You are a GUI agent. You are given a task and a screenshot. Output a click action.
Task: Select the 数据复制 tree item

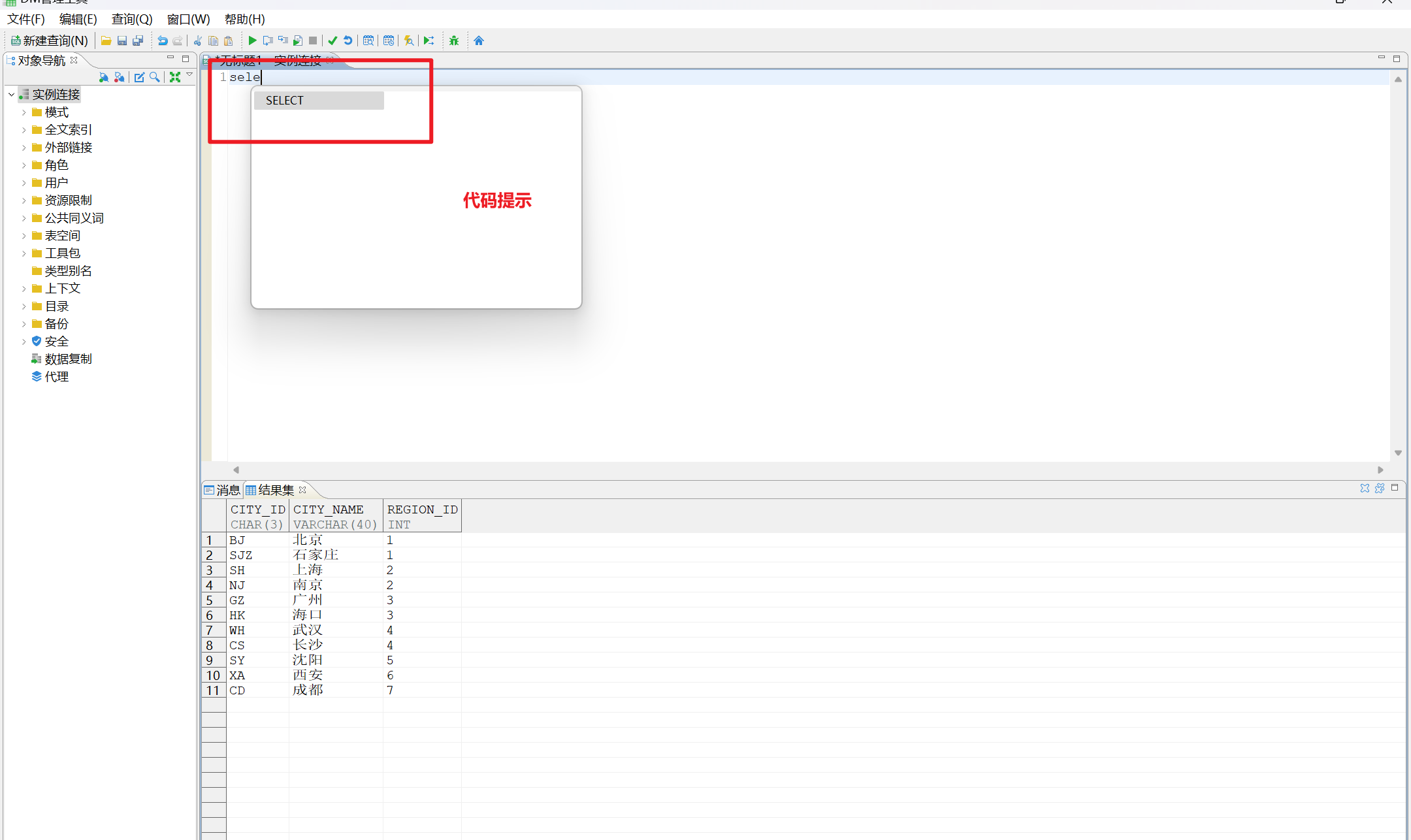click(68, 359)
